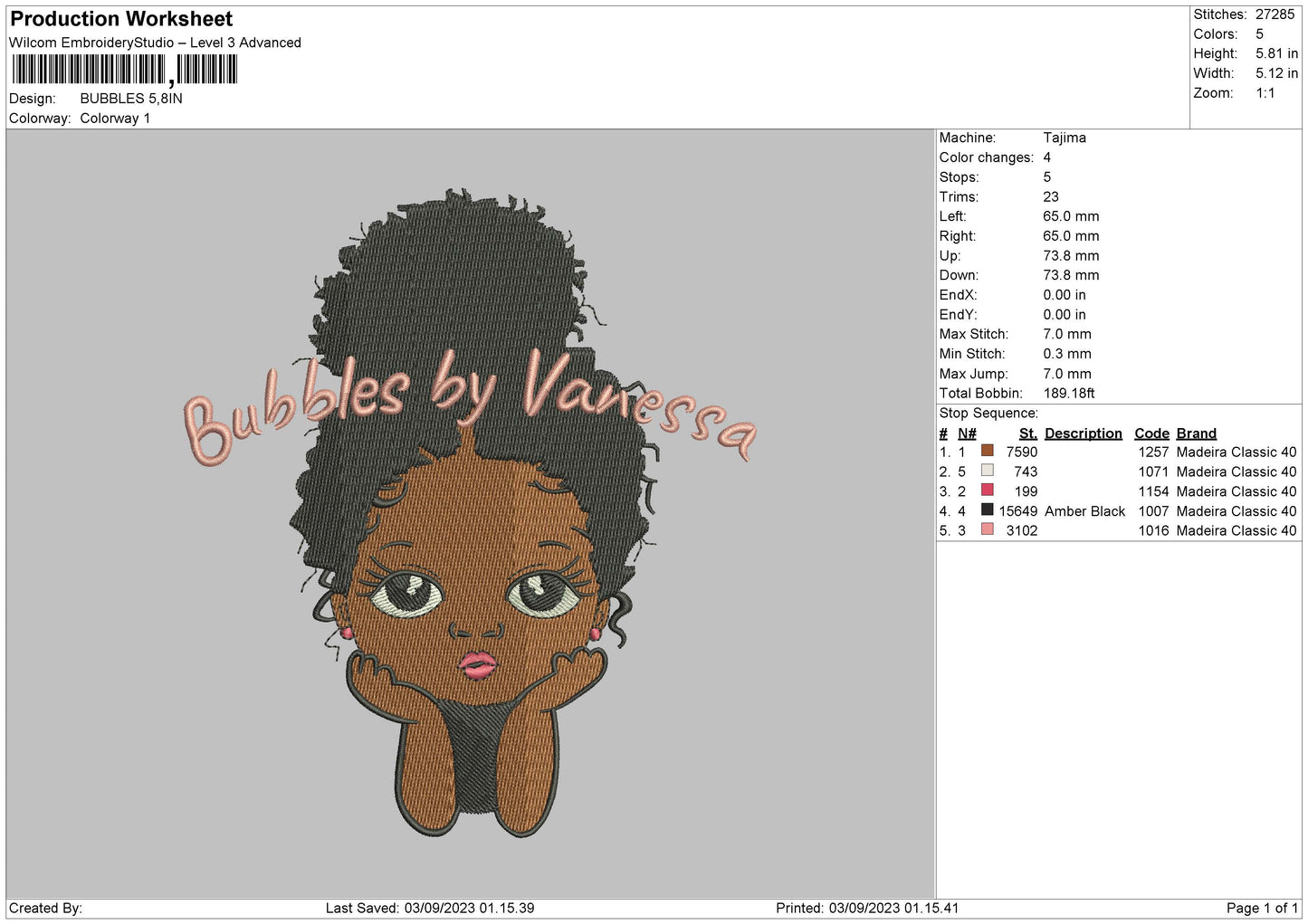Click the Zoom value 1:1

[x=1265, y=93]
